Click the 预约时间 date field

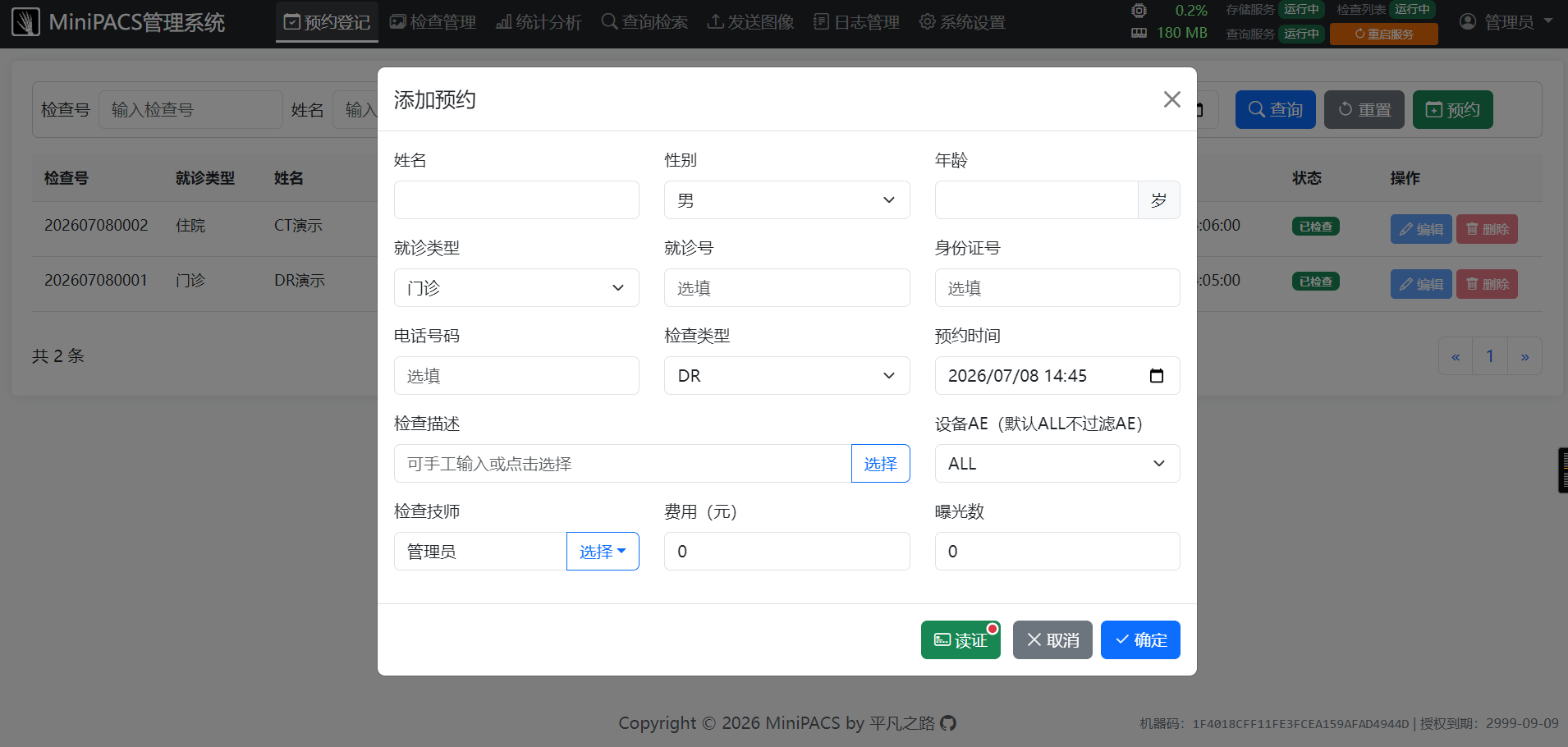click(x=1057, y=375)
